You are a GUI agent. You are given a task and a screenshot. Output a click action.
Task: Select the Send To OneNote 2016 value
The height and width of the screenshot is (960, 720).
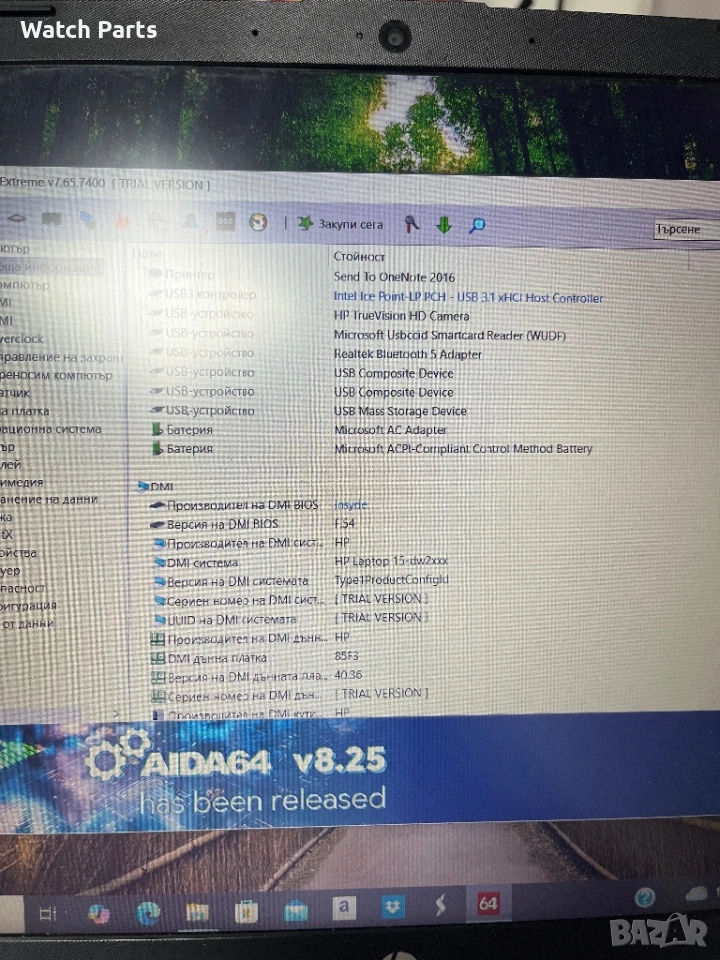point(394,277)
